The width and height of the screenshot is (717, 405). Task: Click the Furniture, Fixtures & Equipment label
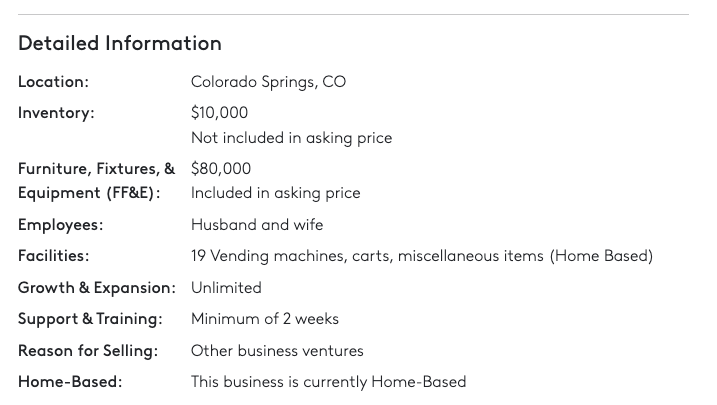coord(96,180)
